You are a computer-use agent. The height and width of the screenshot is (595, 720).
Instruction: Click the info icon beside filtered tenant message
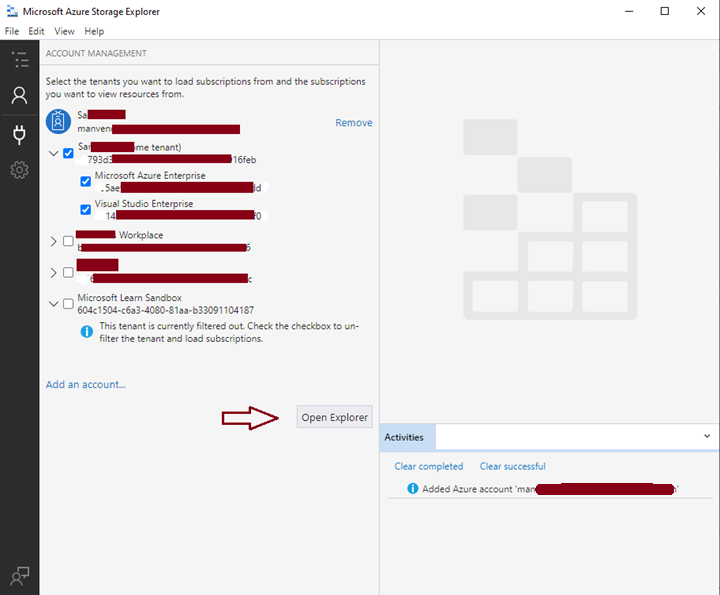(86, 331)
